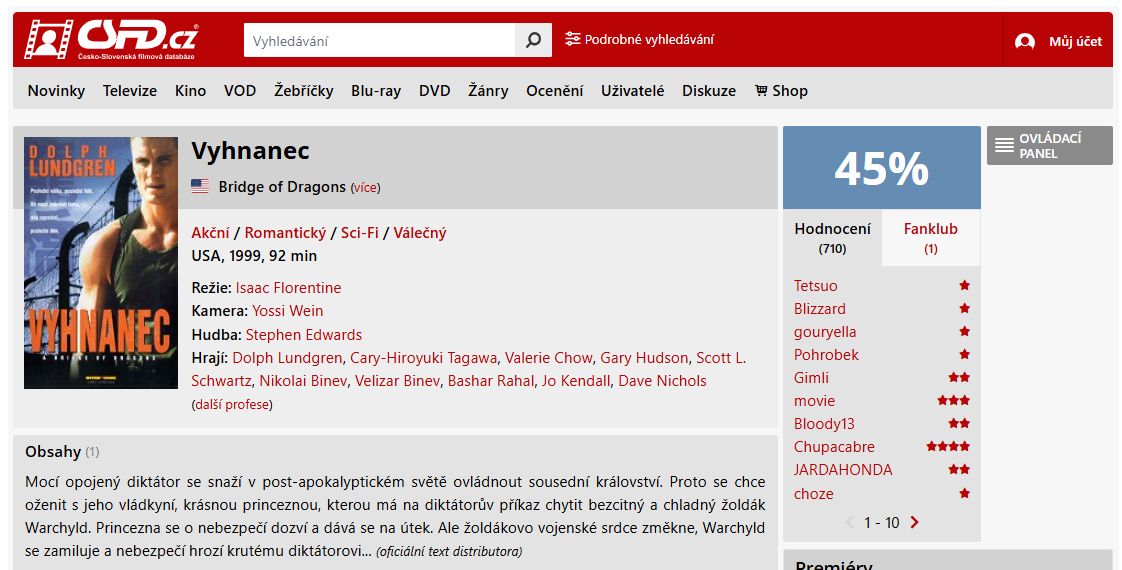The width and height of the screenshot is (1122, 570).
Task: Switch to the Fanklub tab
Action: pyautogui.click(x=930, y=237)
